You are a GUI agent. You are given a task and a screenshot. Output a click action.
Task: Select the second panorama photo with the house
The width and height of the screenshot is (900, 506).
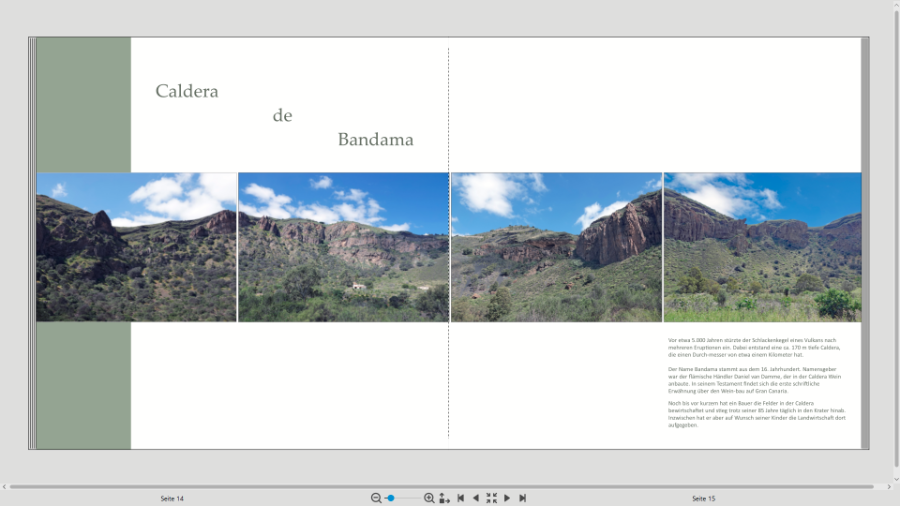pos(343,247)
